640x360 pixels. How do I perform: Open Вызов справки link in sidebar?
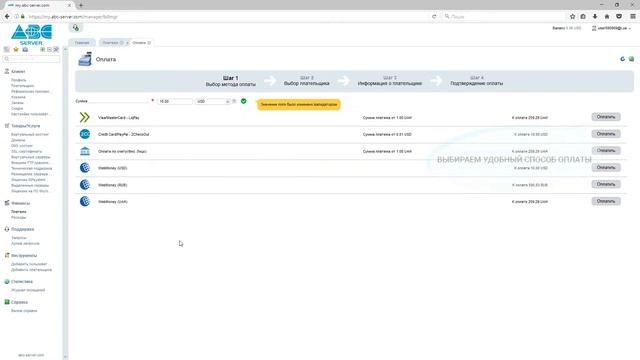pyautogui.click(x=24, y=311)
